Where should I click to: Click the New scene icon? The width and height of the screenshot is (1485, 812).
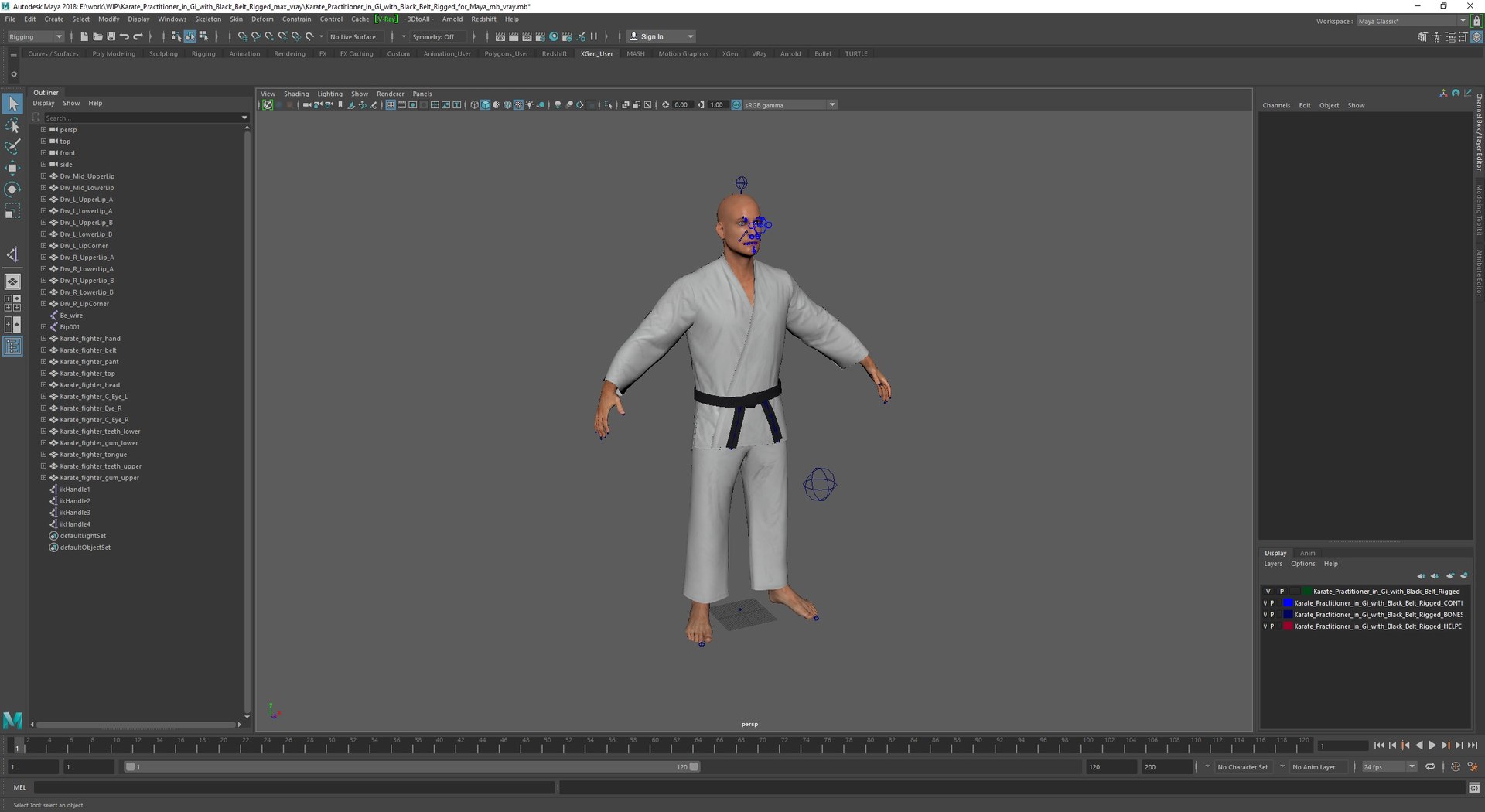click(84, 36)
